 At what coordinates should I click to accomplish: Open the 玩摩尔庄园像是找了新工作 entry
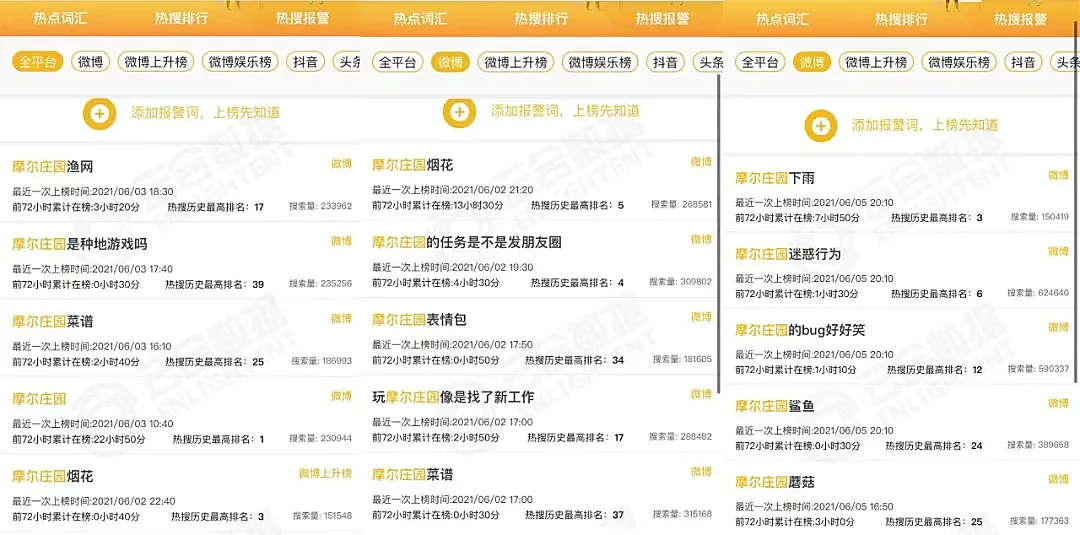point(540,415)
